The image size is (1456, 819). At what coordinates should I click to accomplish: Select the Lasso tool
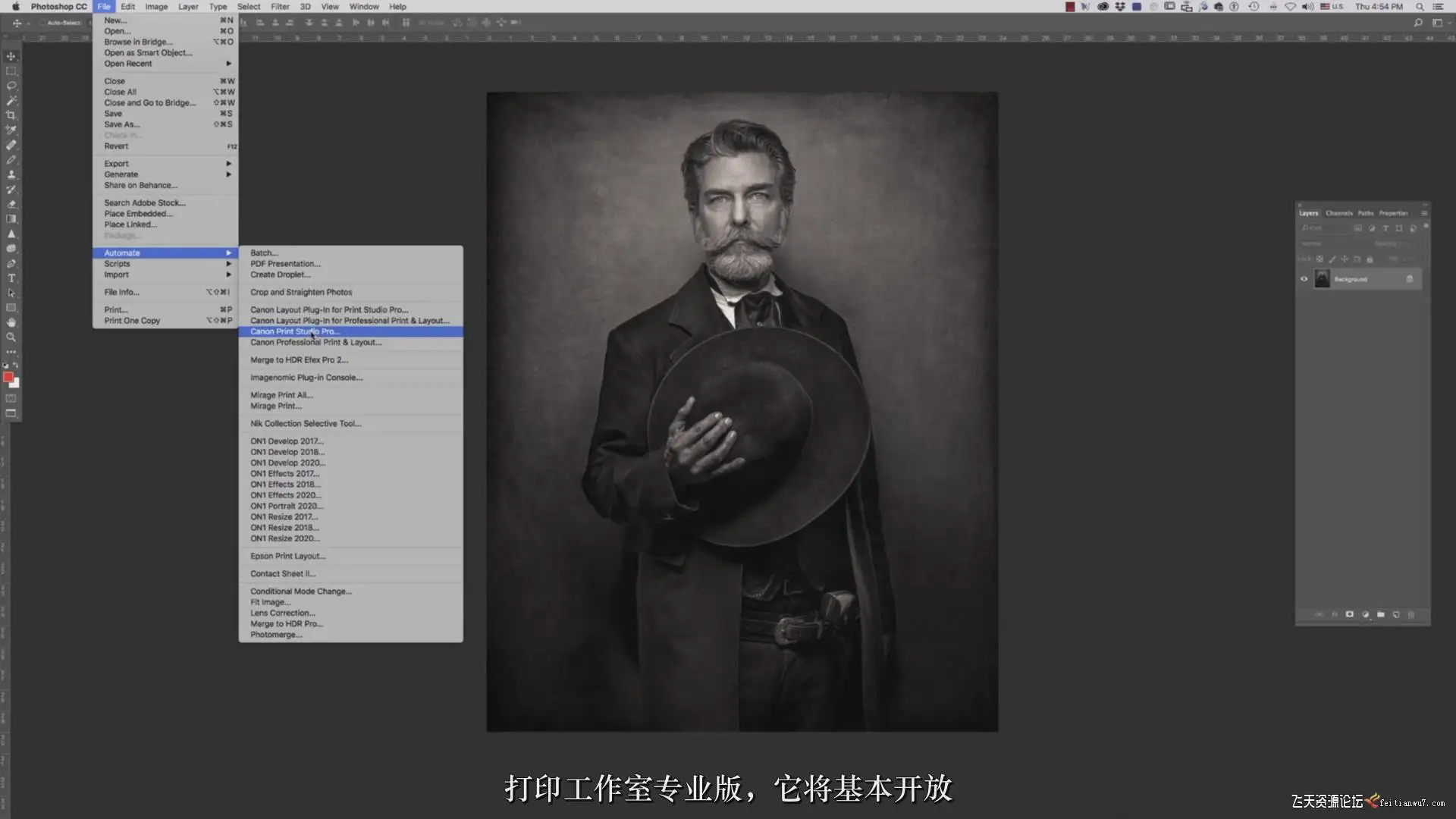coord(11,86)
